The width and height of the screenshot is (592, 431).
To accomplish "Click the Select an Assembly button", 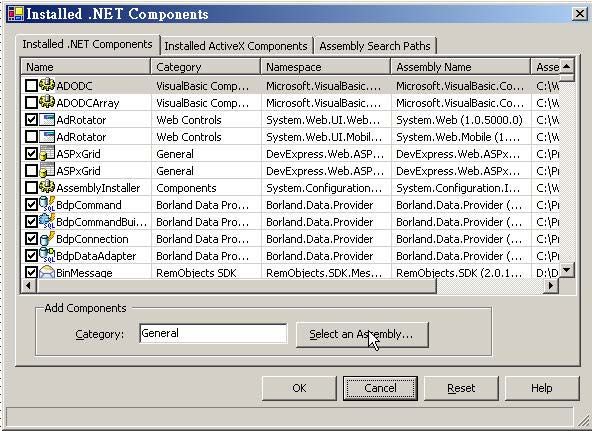I will tap(362, 334).
